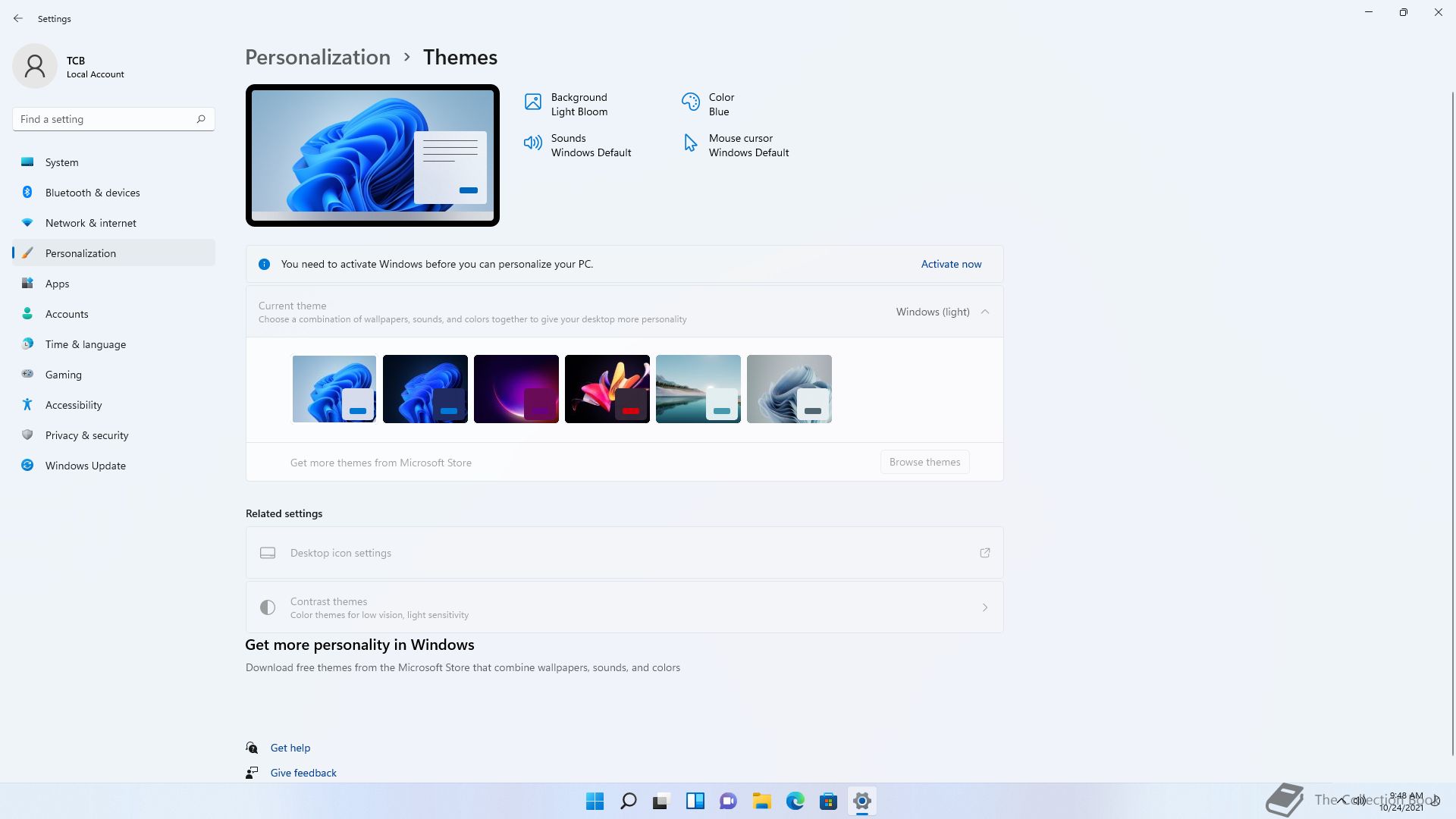Open the Mouse cursor Windows Default option
1456x819 pixels.
pyautogui.click(x=736, y=146)
